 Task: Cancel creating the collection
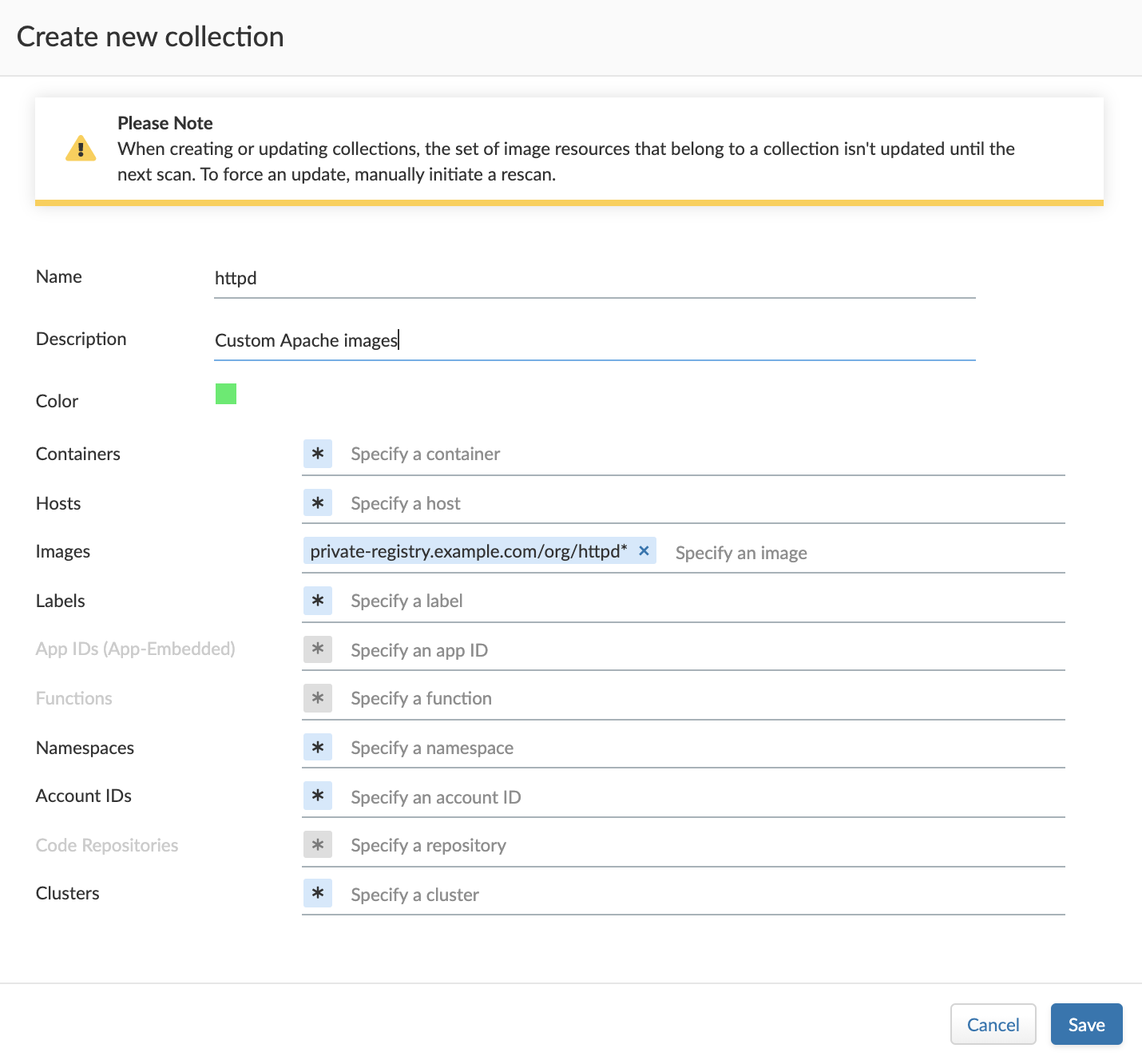pos(993,1024)
